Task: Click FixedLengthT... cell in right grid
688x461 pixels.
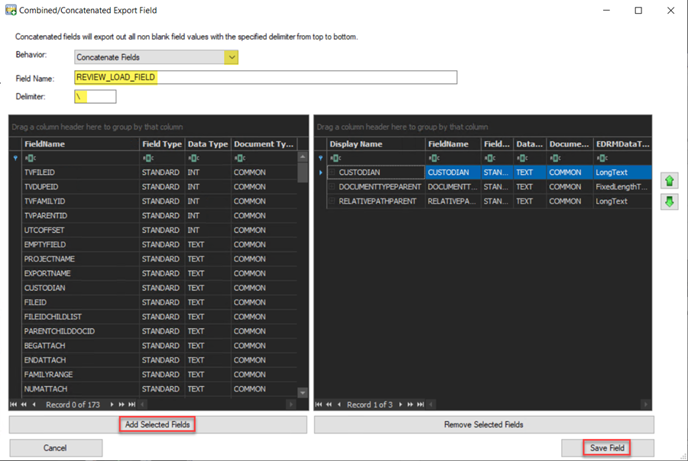Action: [x=622, y=187]
